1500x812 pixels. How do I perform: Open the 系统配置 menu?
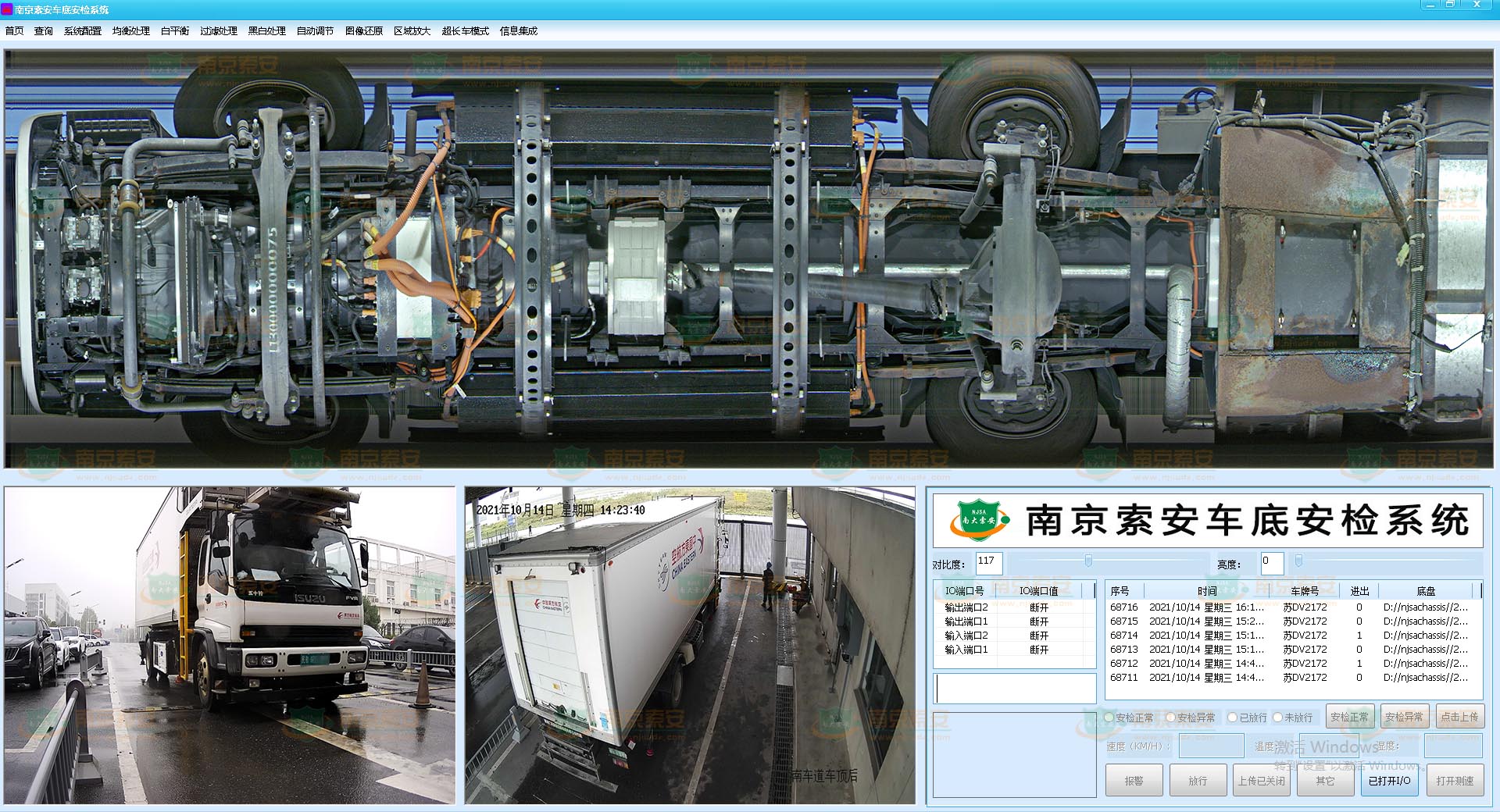pyautogui.click(x=83, y=31)
